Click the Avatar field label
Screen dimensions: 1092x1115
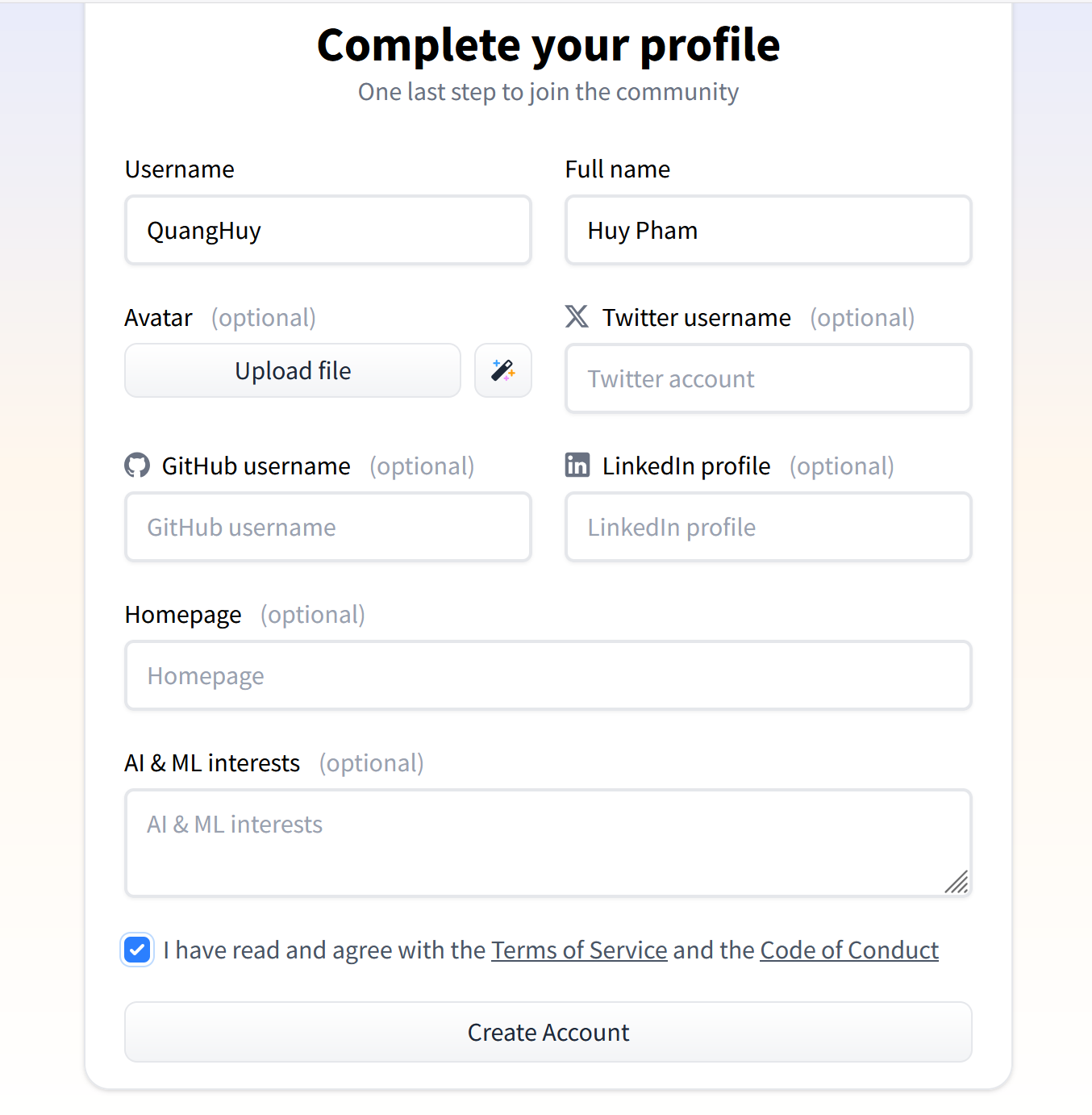[159, 318]
